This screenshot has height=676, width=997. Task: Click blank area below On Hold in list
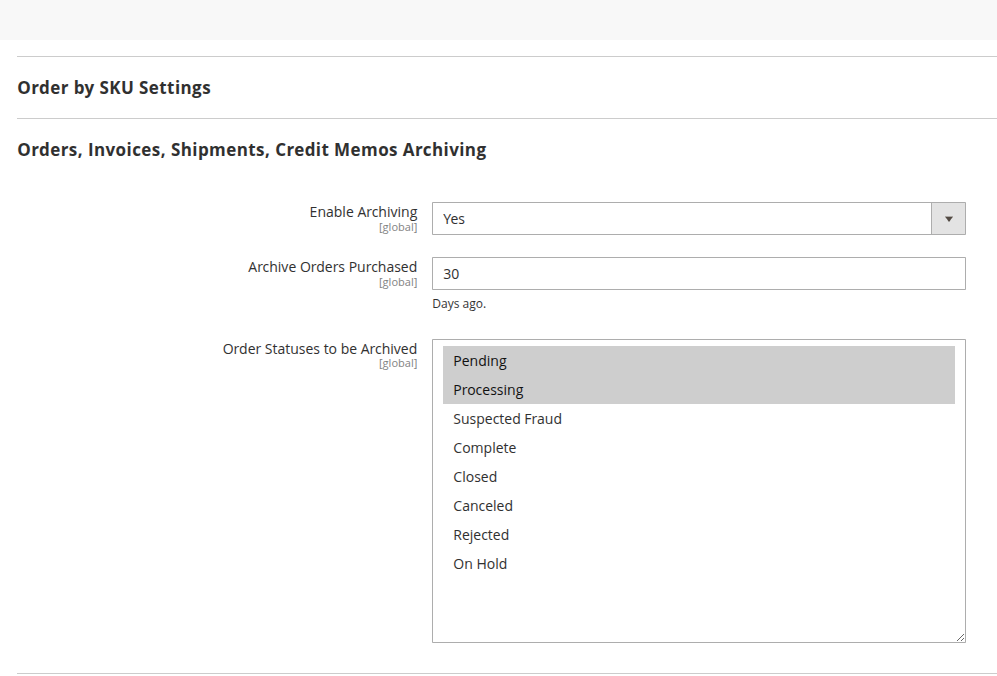(x=698, y=605)
